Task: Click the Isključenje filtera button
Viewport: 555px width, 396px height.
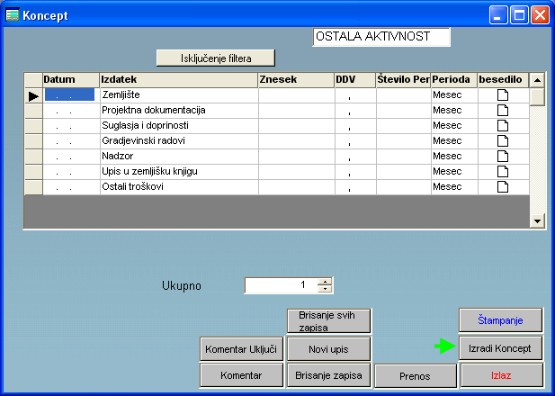Action: coord(216,58)
